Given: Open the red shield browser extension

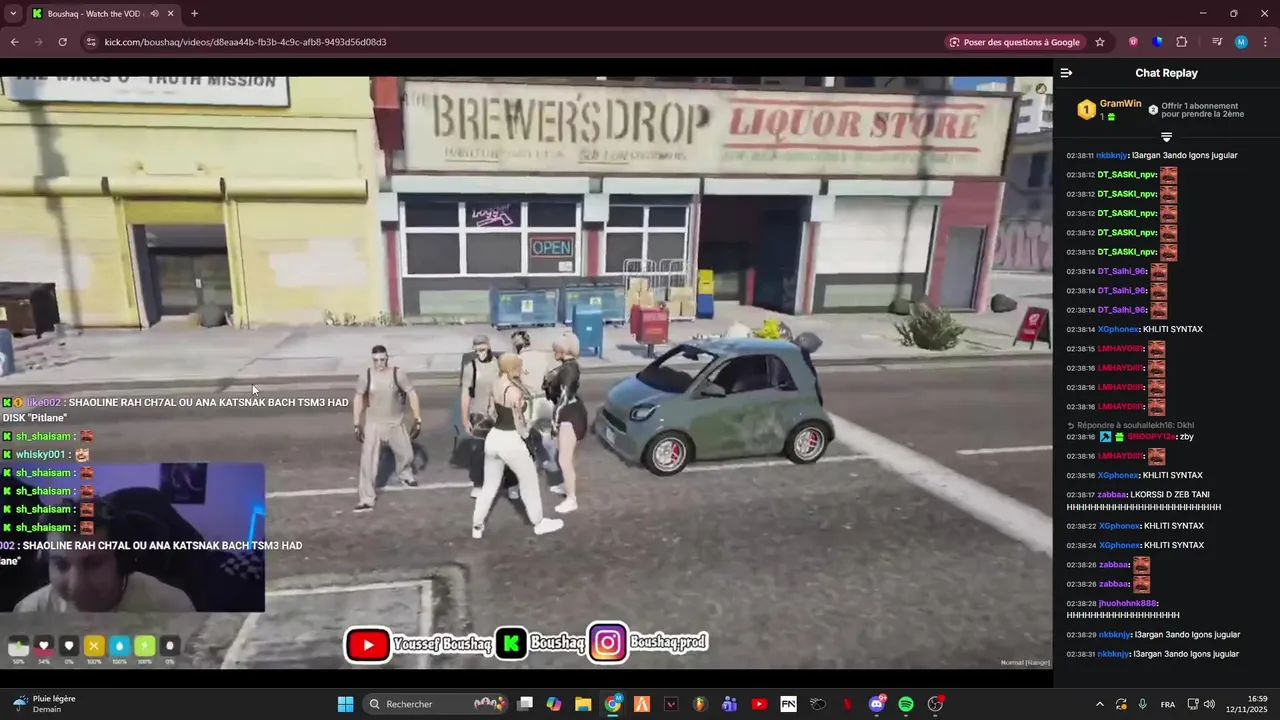Looking at the screenshot, I should (x=1133, y=42).
